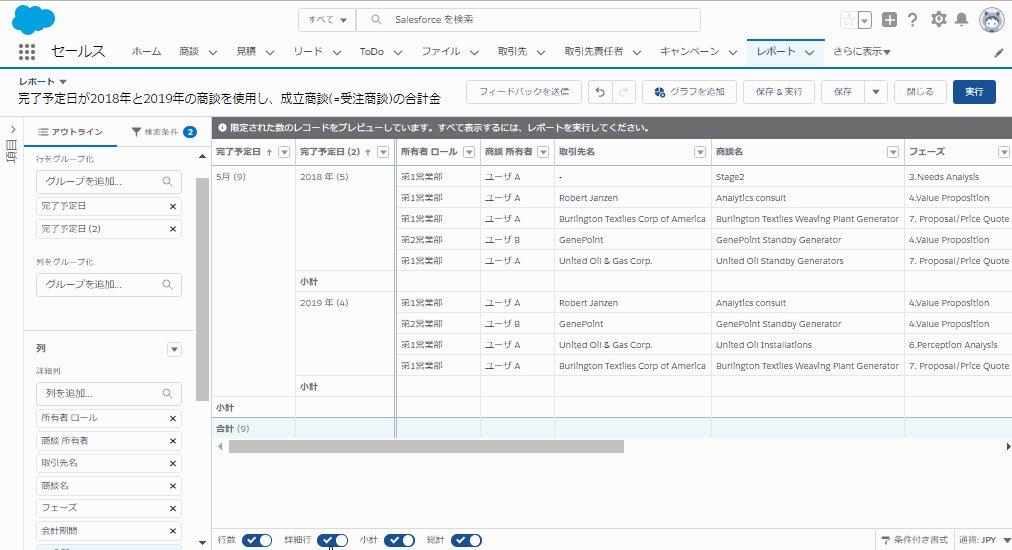This screenshot has height=550, width=1012.
Task: Click the sidebar vertical scrollbar thumb
Action: pyautogui.click(x=202, y=289)
